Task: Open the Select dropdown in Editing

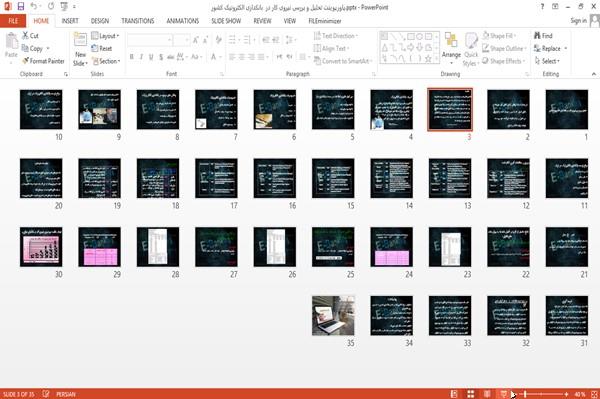Action: 548,61
